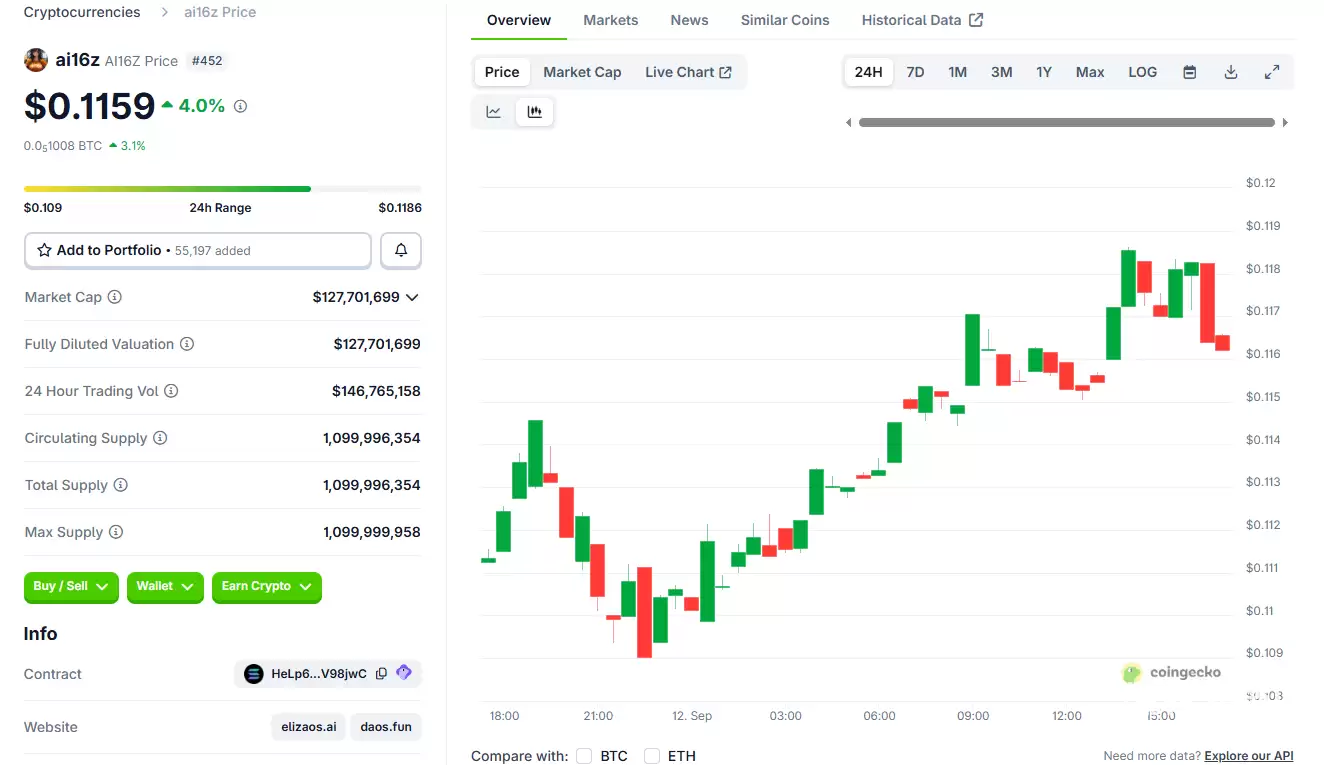Copy the contract address icon

[381, 674]
